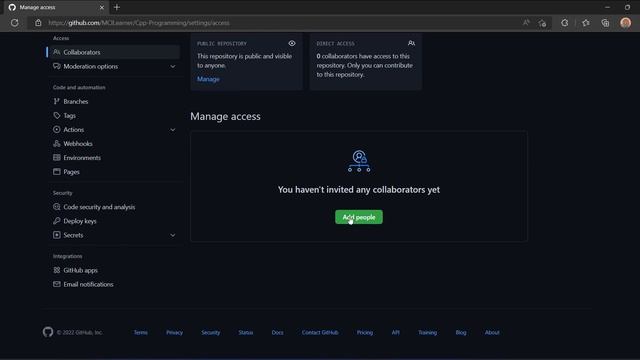Click the Read aloud icon in address bar

pos(526,23)
